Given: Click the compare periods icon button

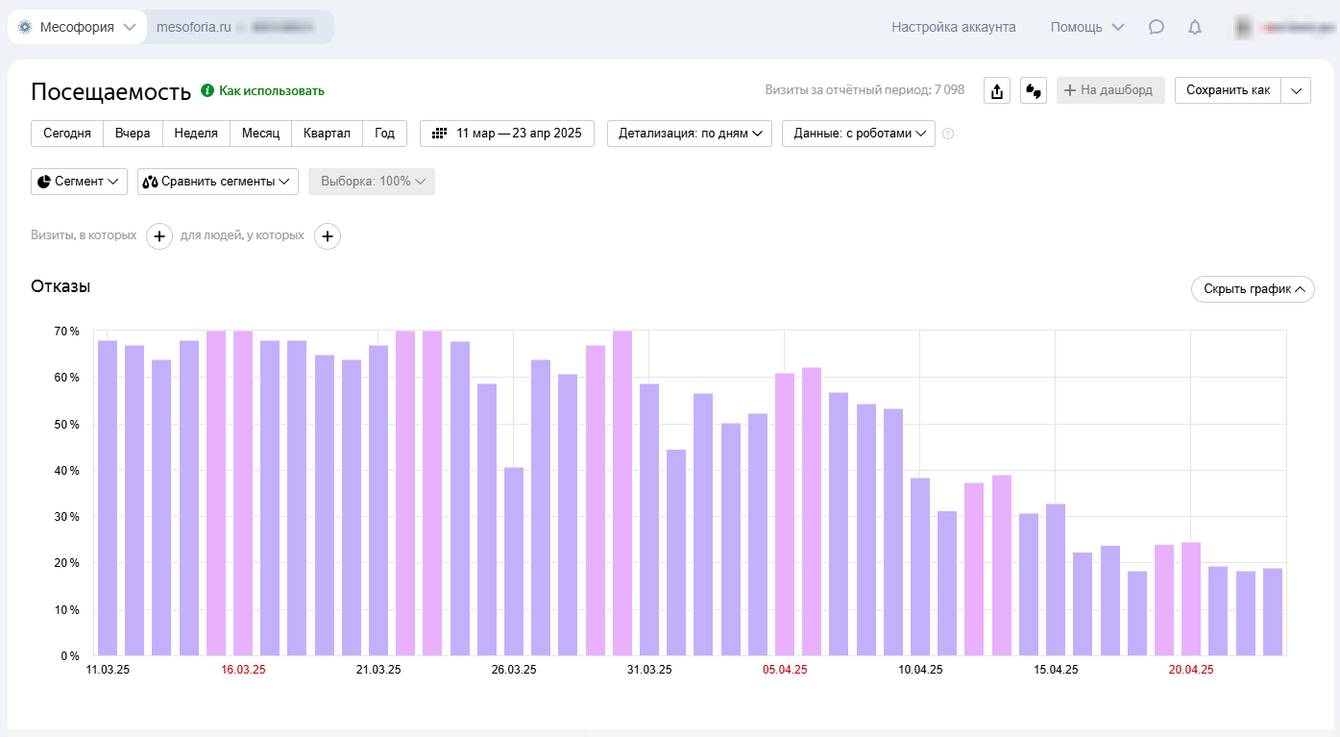Looking at the screenshot, I should pyautogui.click(x=1033, y=90).
